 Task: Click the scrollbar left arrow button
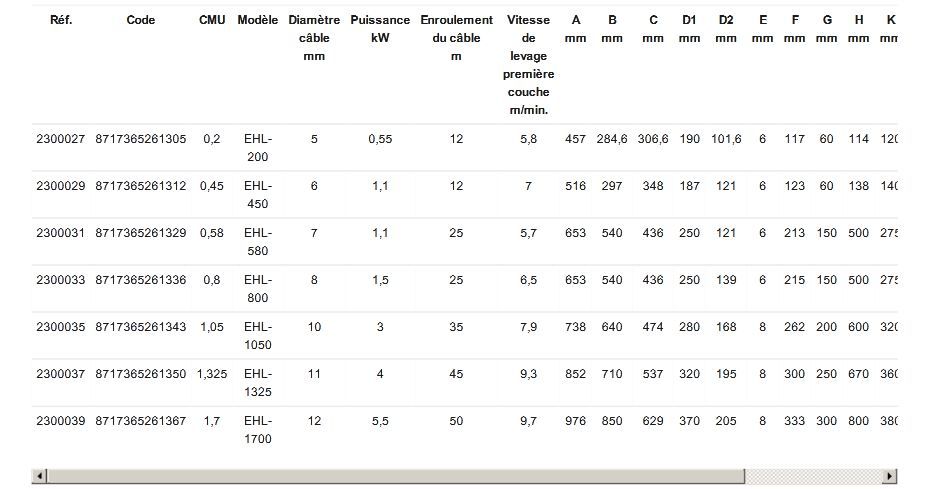coord(40,476)
